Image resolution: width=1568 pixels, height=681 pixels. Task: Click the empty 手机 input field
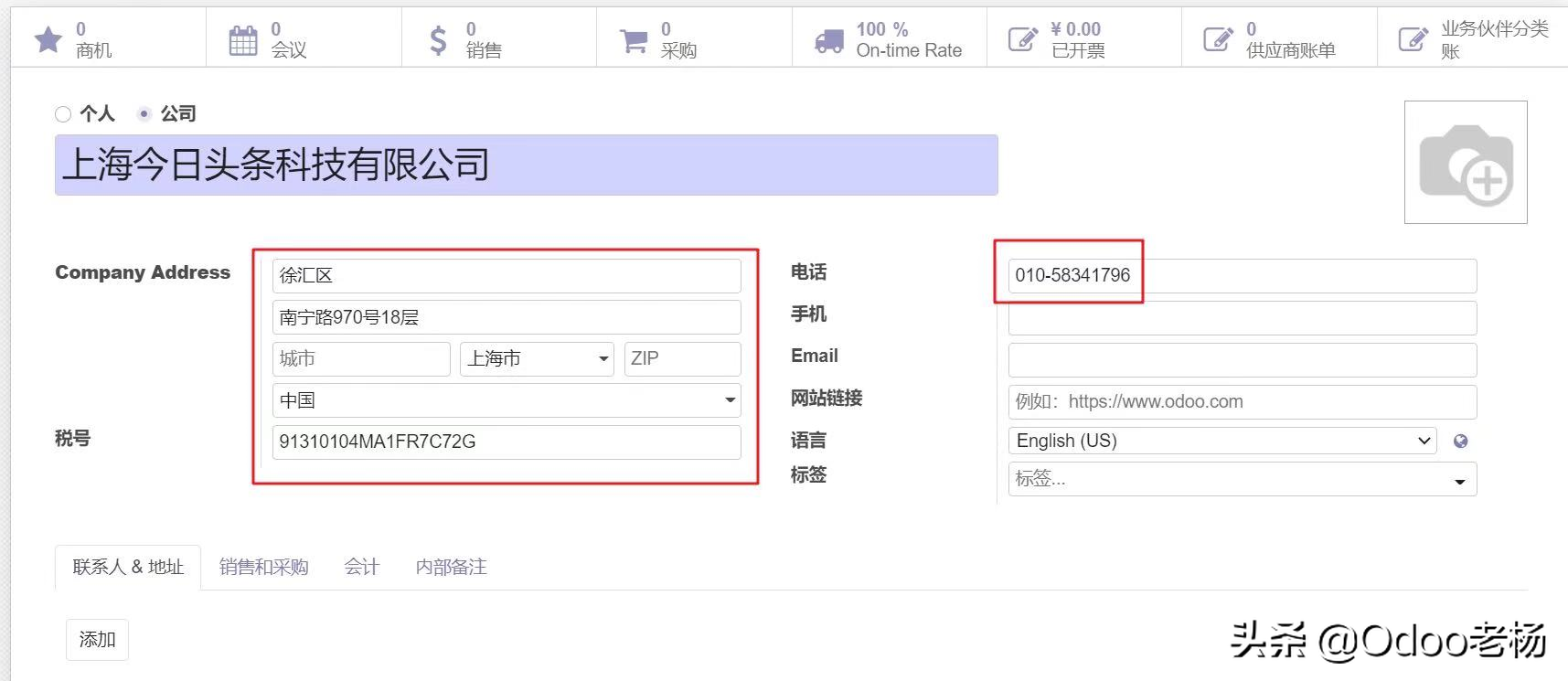pyautogui.click(x=1243, y=318)
